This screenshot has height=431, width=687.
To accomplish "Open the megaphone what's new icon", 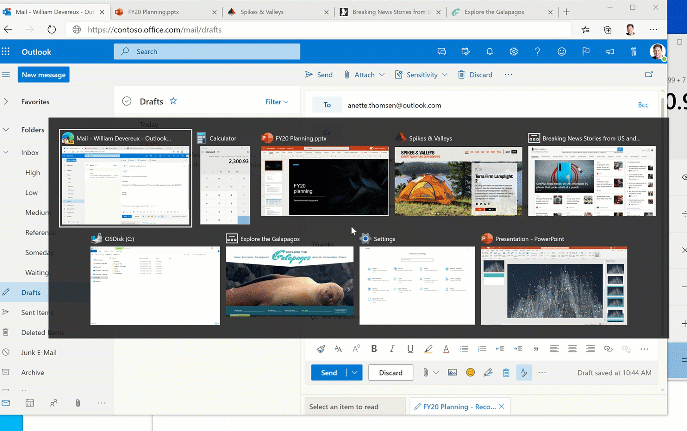I will click(609, 52).
